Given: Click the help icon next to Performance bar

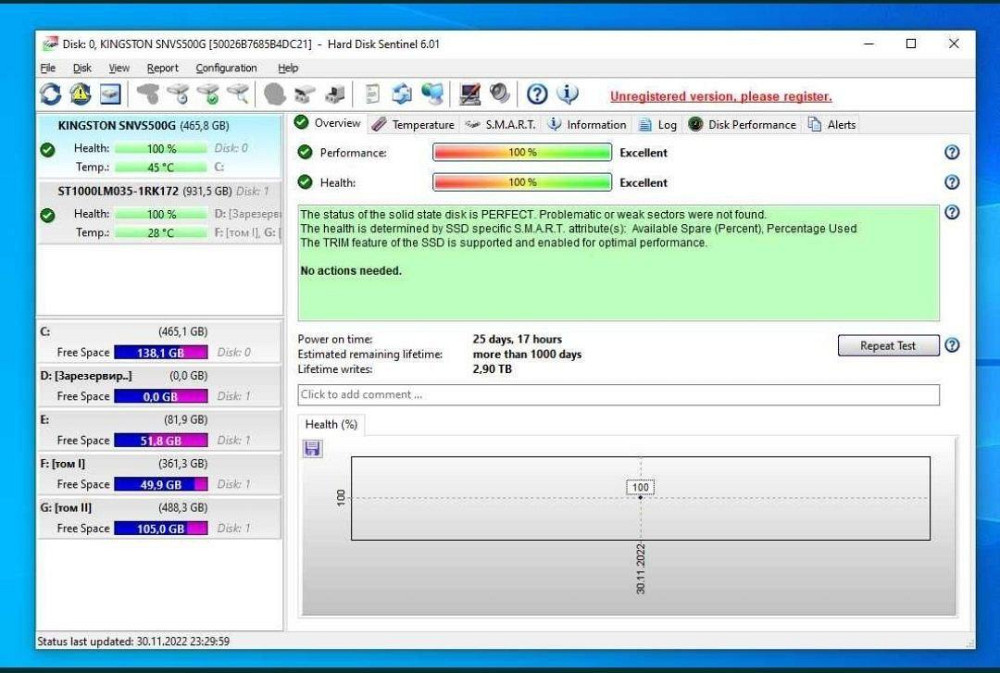Looking at the screenshot, I should click(x=951, y=153).
